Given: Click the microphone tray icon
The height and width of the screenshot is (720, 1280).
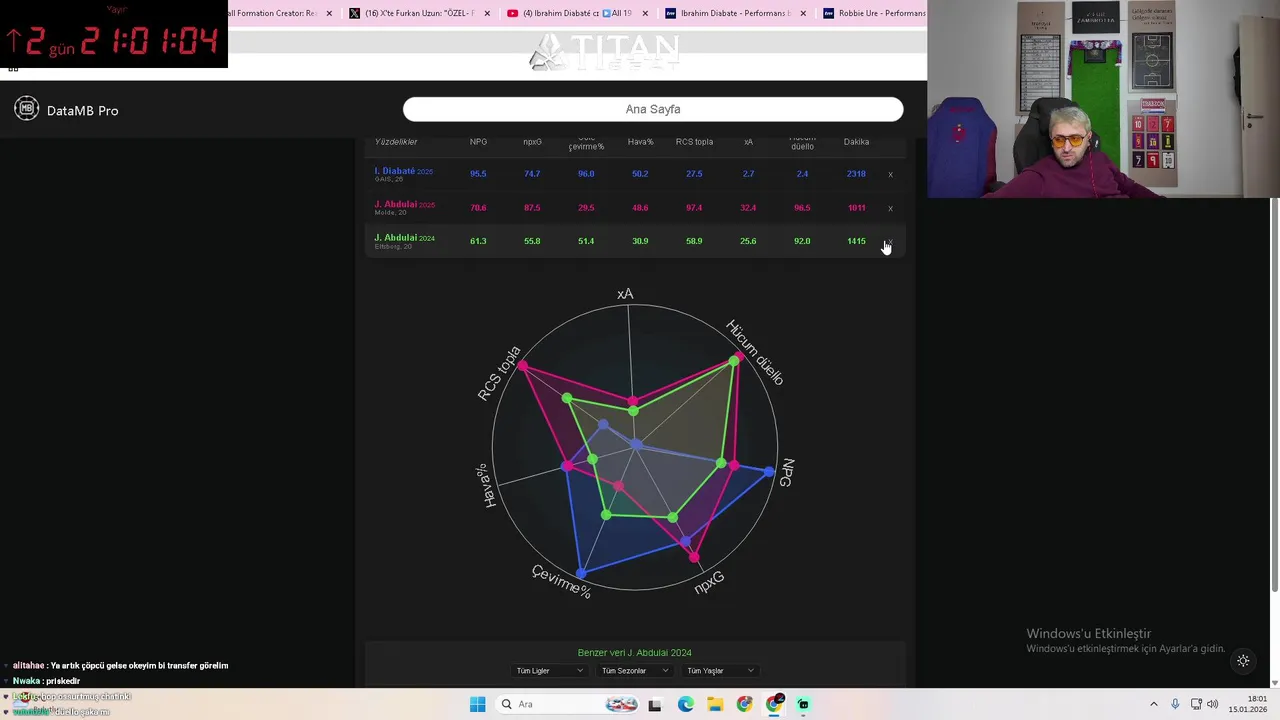Looking at the screenshot, I should pos(1175,704).
